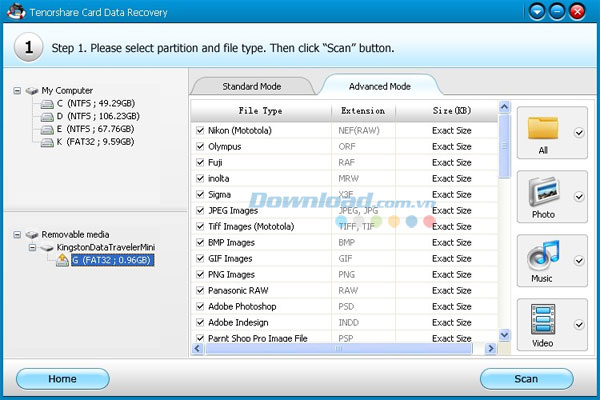Click the D drive icon
The image size is (600, 400).
(x=47, y=117)
